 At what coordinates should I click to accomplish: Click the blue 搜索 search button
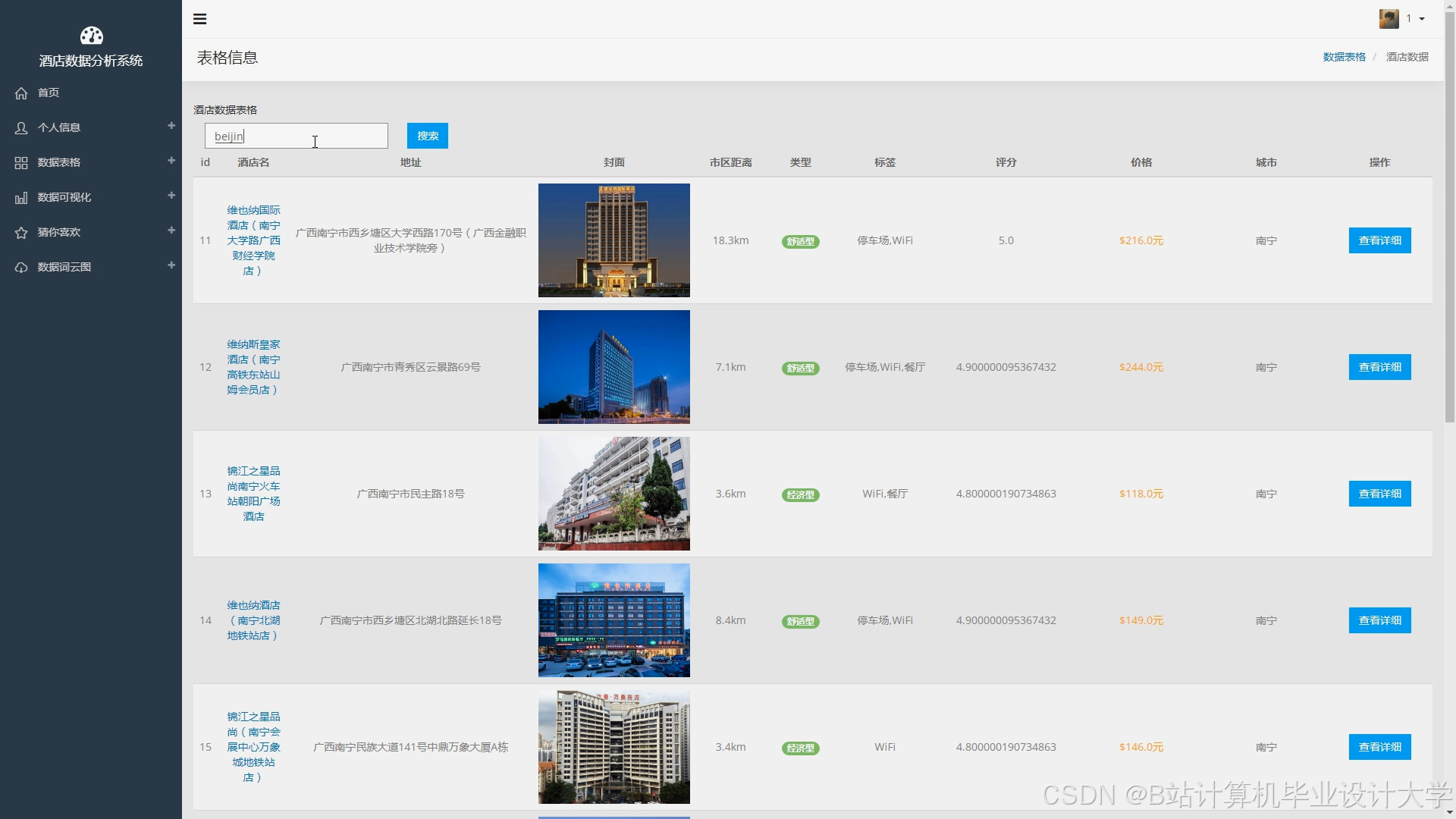[x=427, y=136]
